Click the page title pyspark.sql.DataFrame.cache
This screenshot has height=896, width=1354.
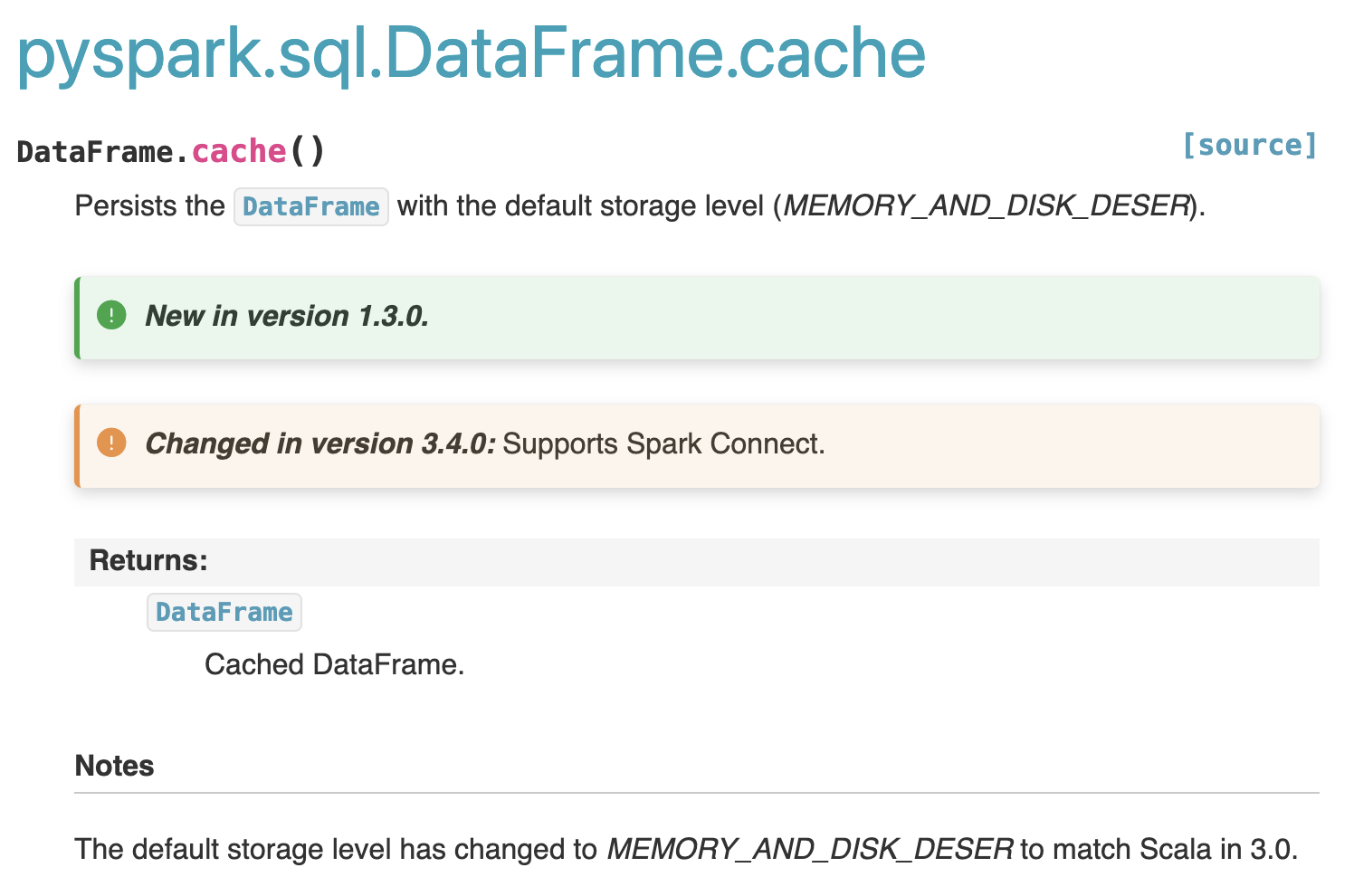click(471, 53)
